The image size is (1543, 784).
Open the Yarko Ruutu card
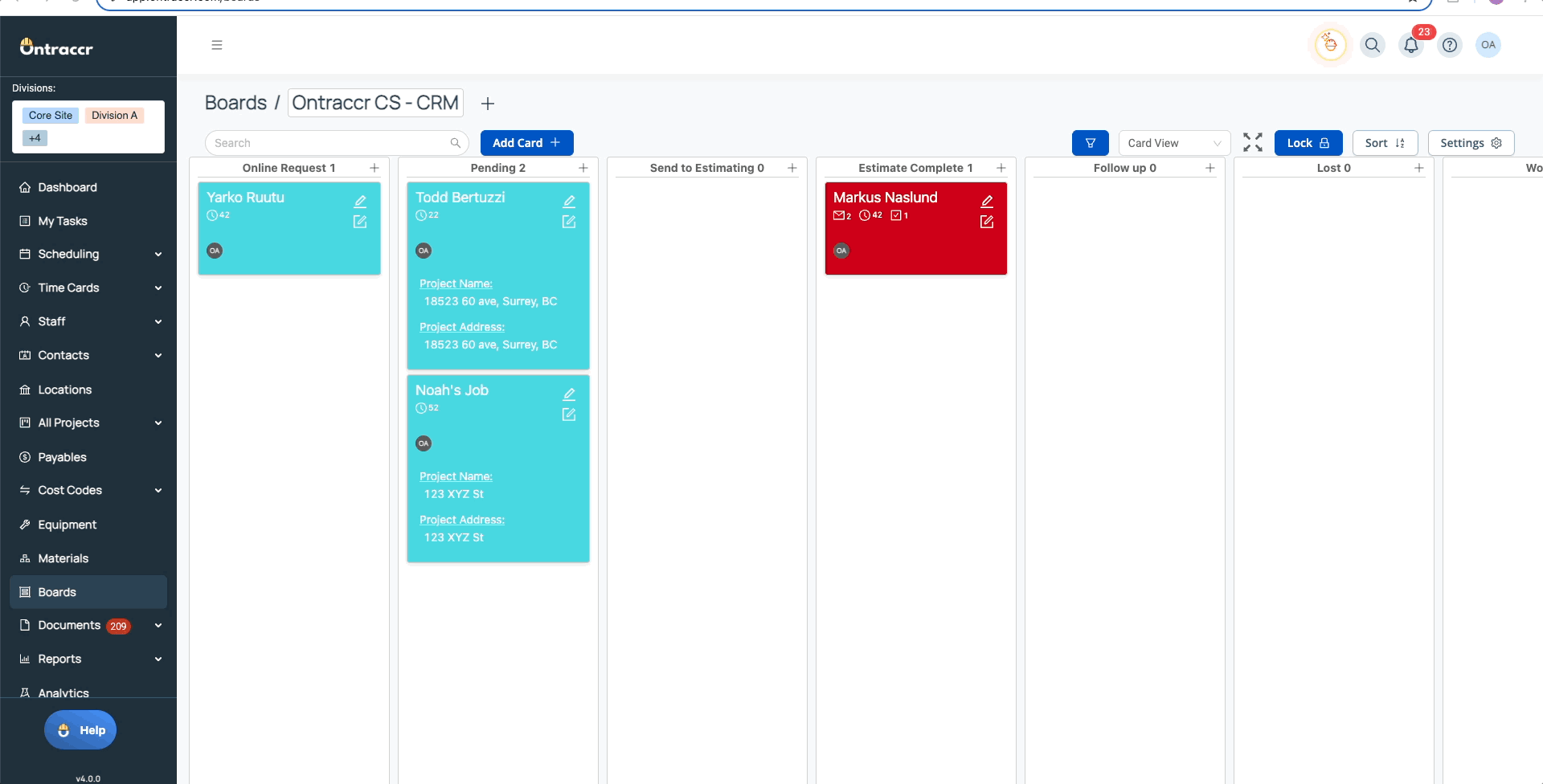click(x=289, y=228)
